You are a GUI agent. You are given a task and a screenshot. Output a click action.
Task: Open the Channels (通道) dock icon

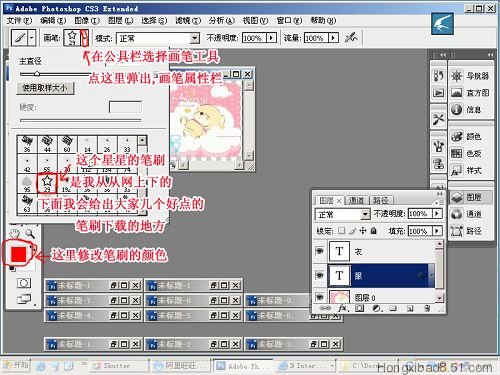click(x=456, y=214)
